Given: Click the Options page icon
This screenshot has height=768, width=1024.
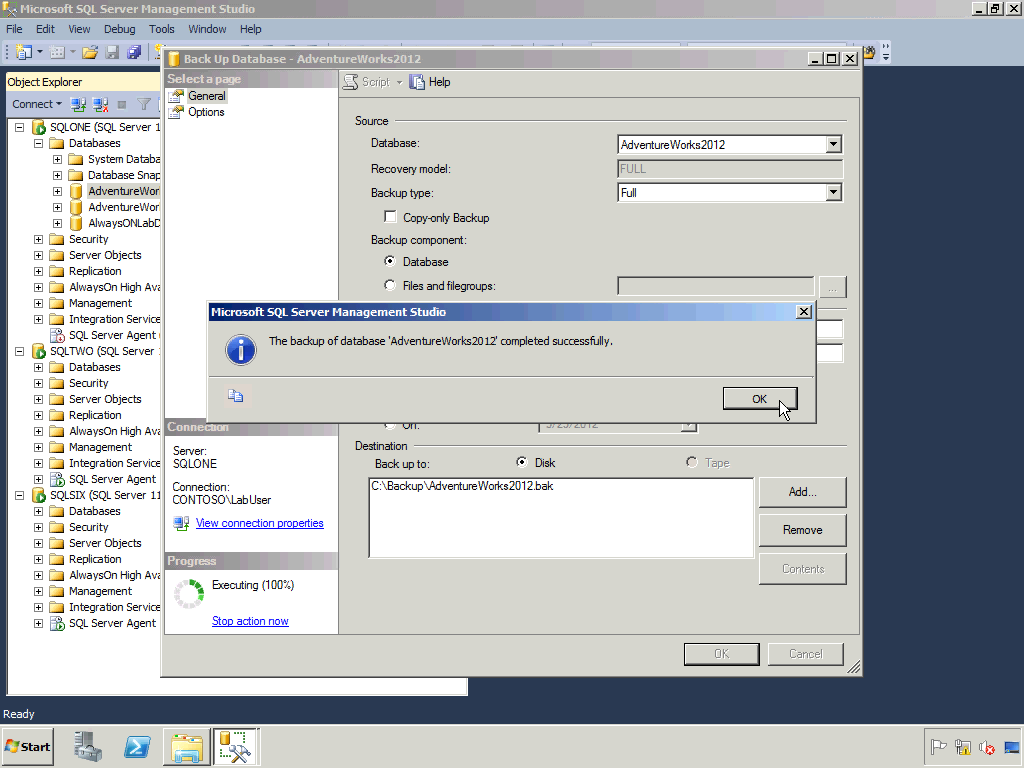Looking at the screenshot, I should pyautogui.click(x=176, y=112).
